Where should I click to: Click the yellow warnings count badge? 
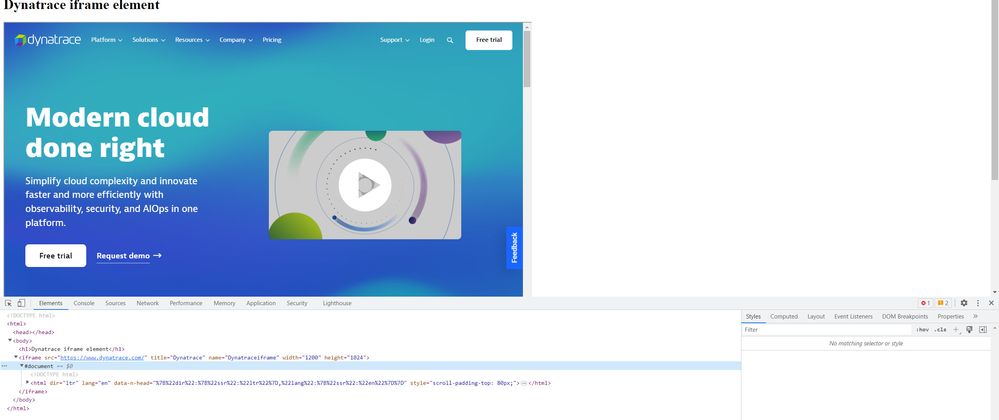943,303
